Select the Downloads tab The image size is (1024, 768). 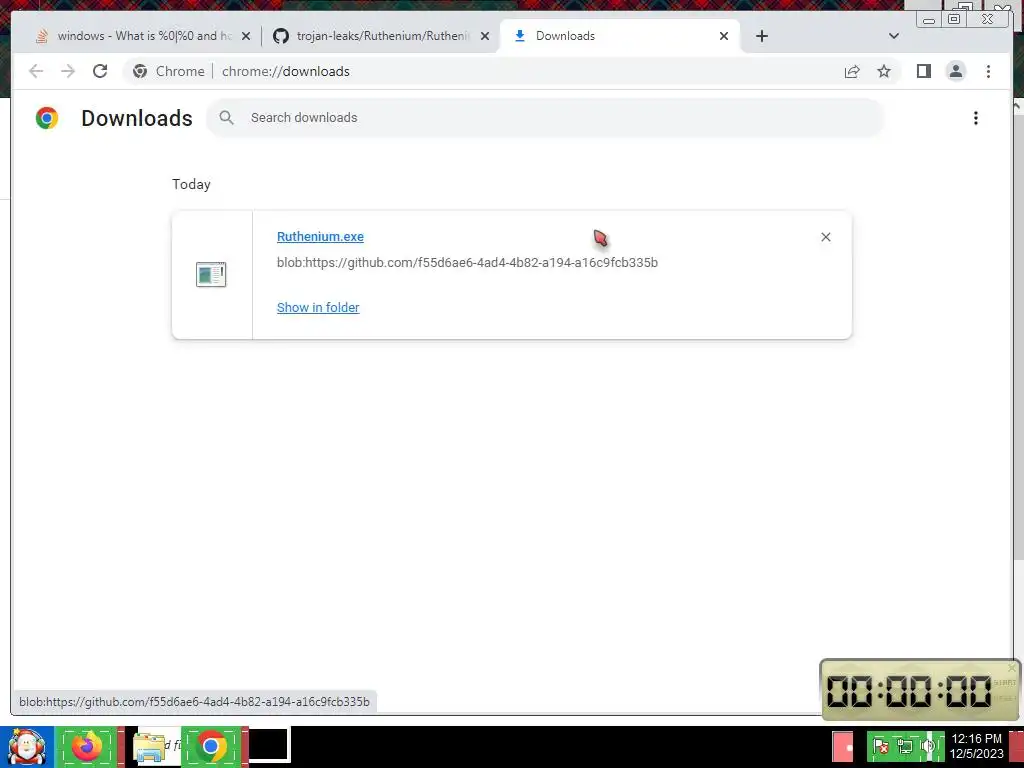click(x=619, y=36)
